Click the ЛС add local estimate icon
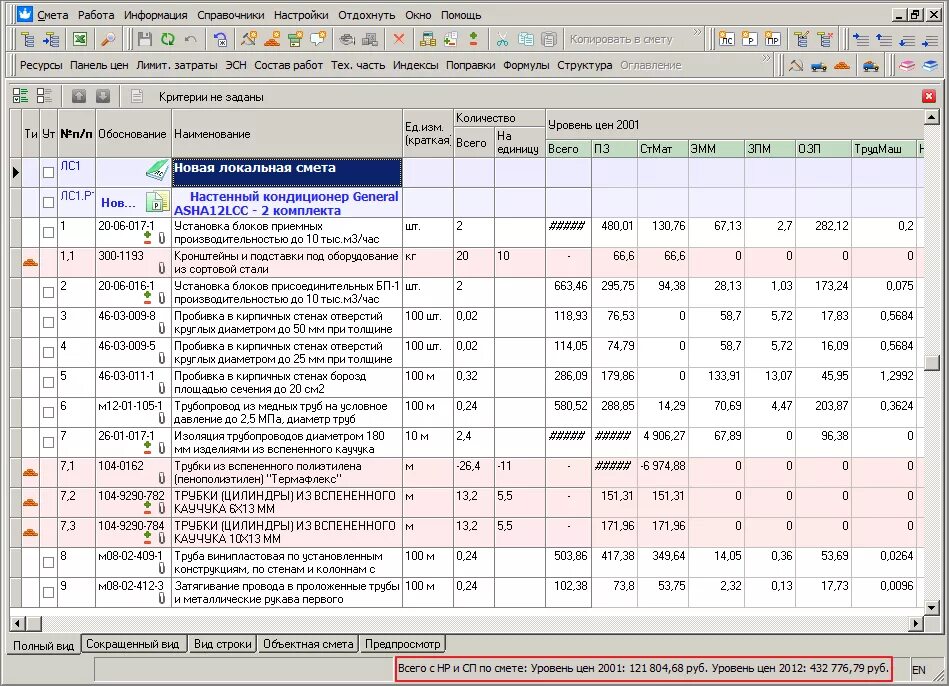The image size is (949, 686). tap(727, 39)
